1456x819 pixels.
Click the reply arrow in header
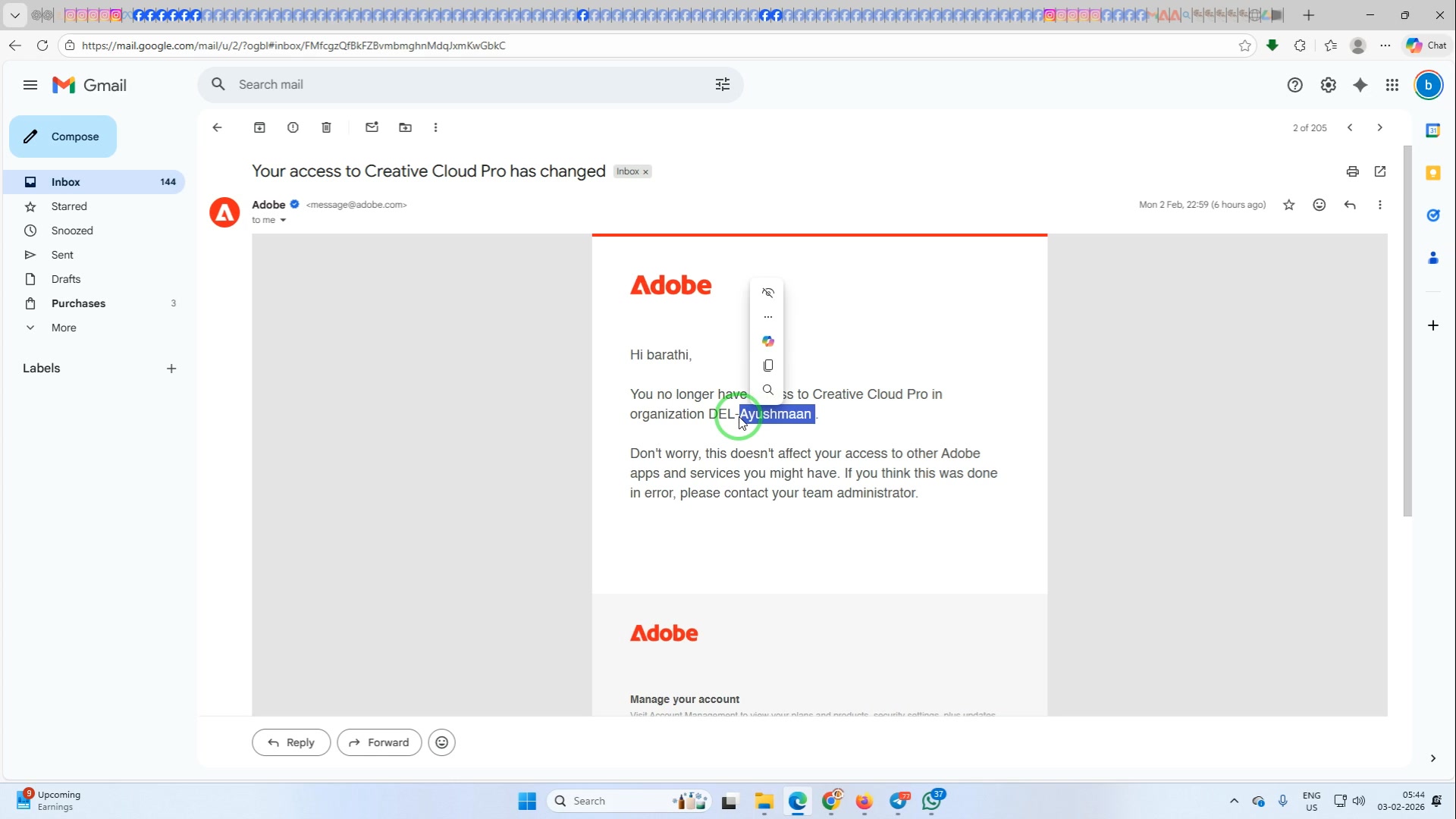[x=1349, y=205]
